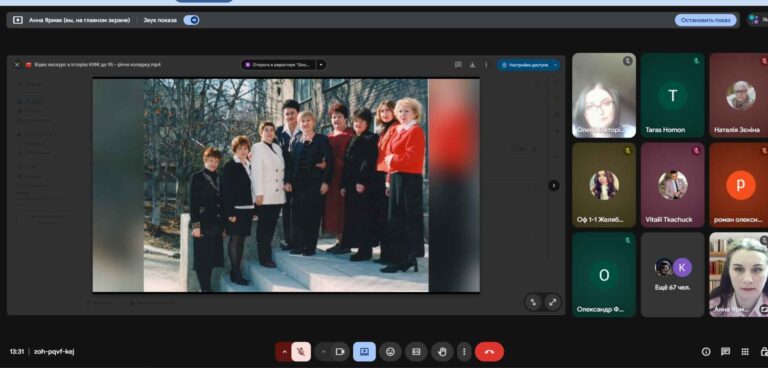This screenshot has height=368, width=768.
Task: Open the emoji reactions button
Action: pos(390,352)
